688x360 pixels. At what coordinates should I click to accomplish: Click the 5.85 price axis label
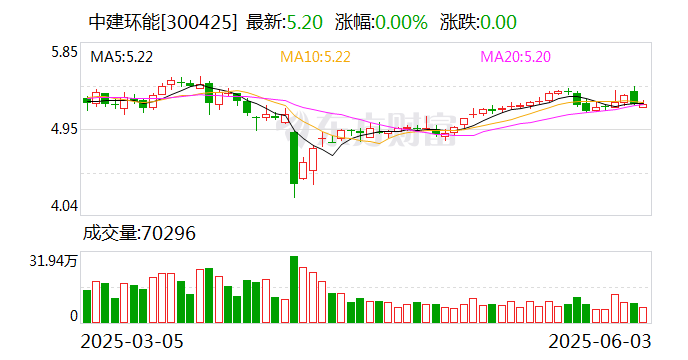(64, 52)
